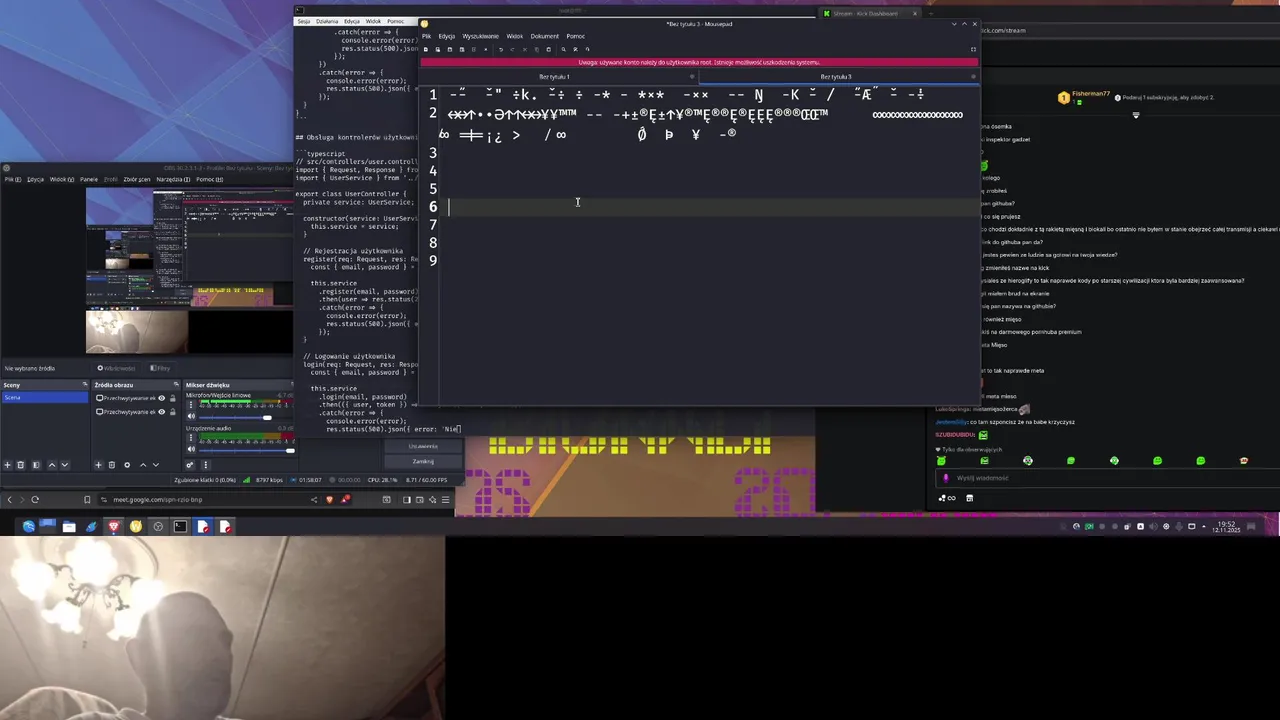Toggle lock on first Przechwytywanie ek source

(x=173, y=398)
